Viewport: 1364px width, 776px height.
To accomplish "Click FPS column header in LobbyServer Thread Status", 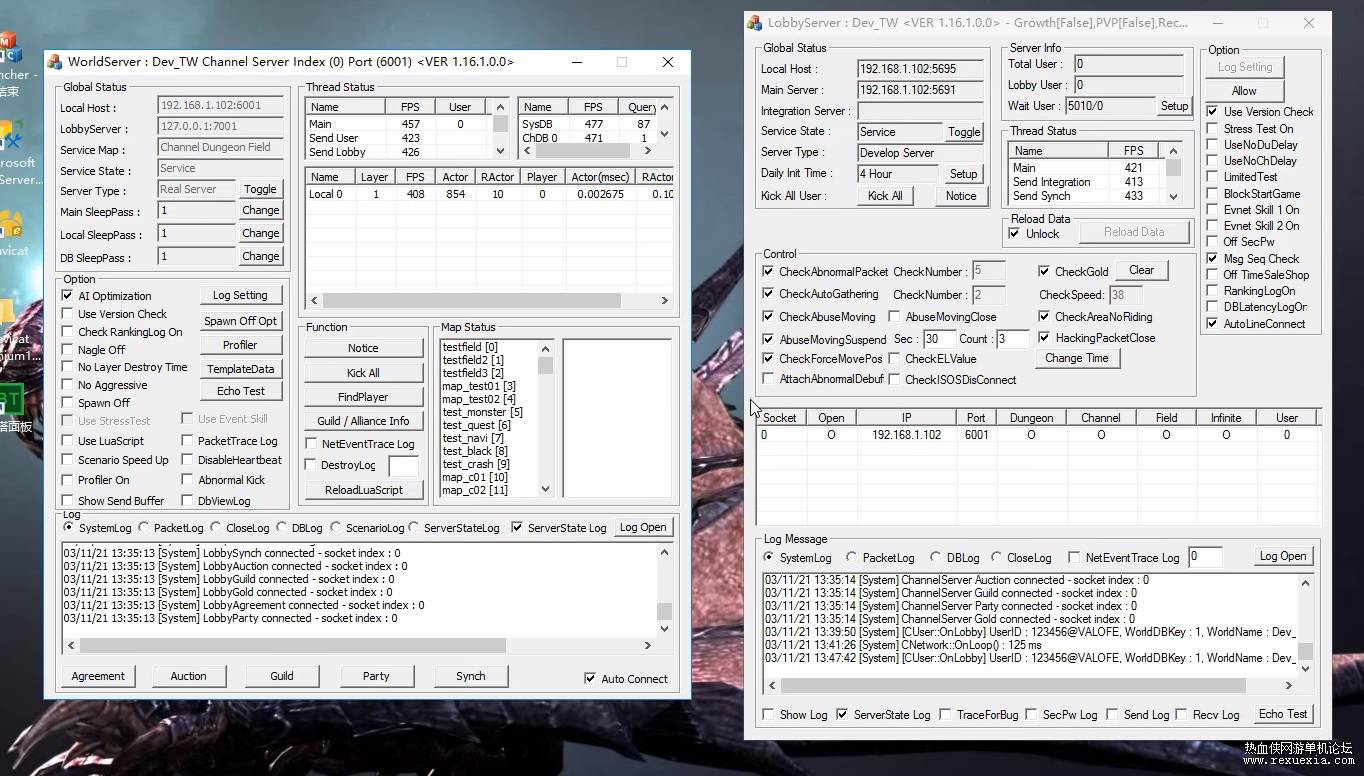I will point(1133,151).
